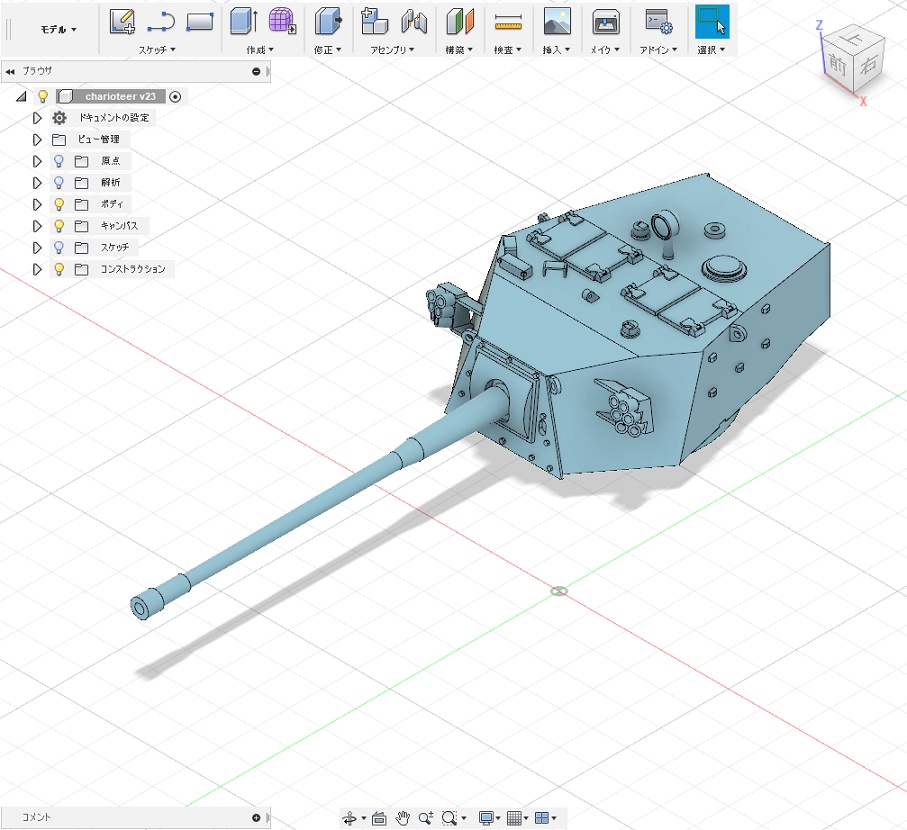This screenshot has width=907, height=830.
Task: Open the 選択 toolbar menu
Action: tap(711, 50)
